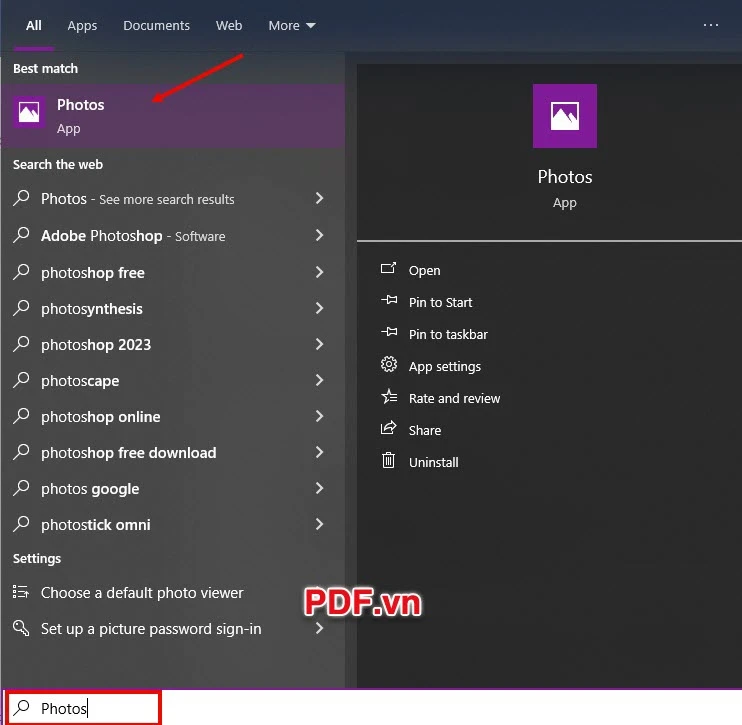The width and height of the screenshot is (742, 725).
Task: Open App settings for Photos
Action: click(x=445, y=367)
